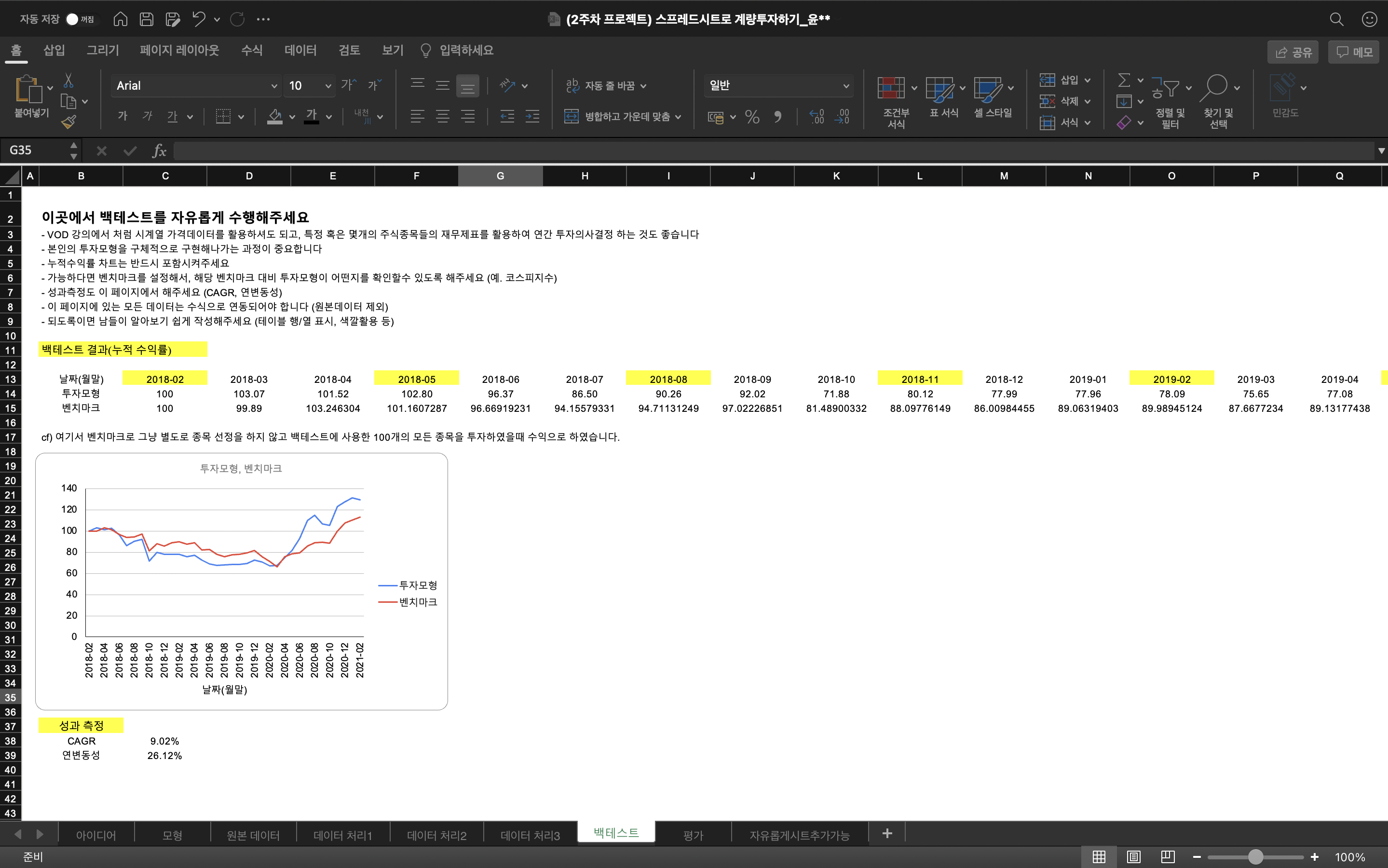
Task: Click the increase decimal icon
Action: pyautogui.click(x=817, y=117)
